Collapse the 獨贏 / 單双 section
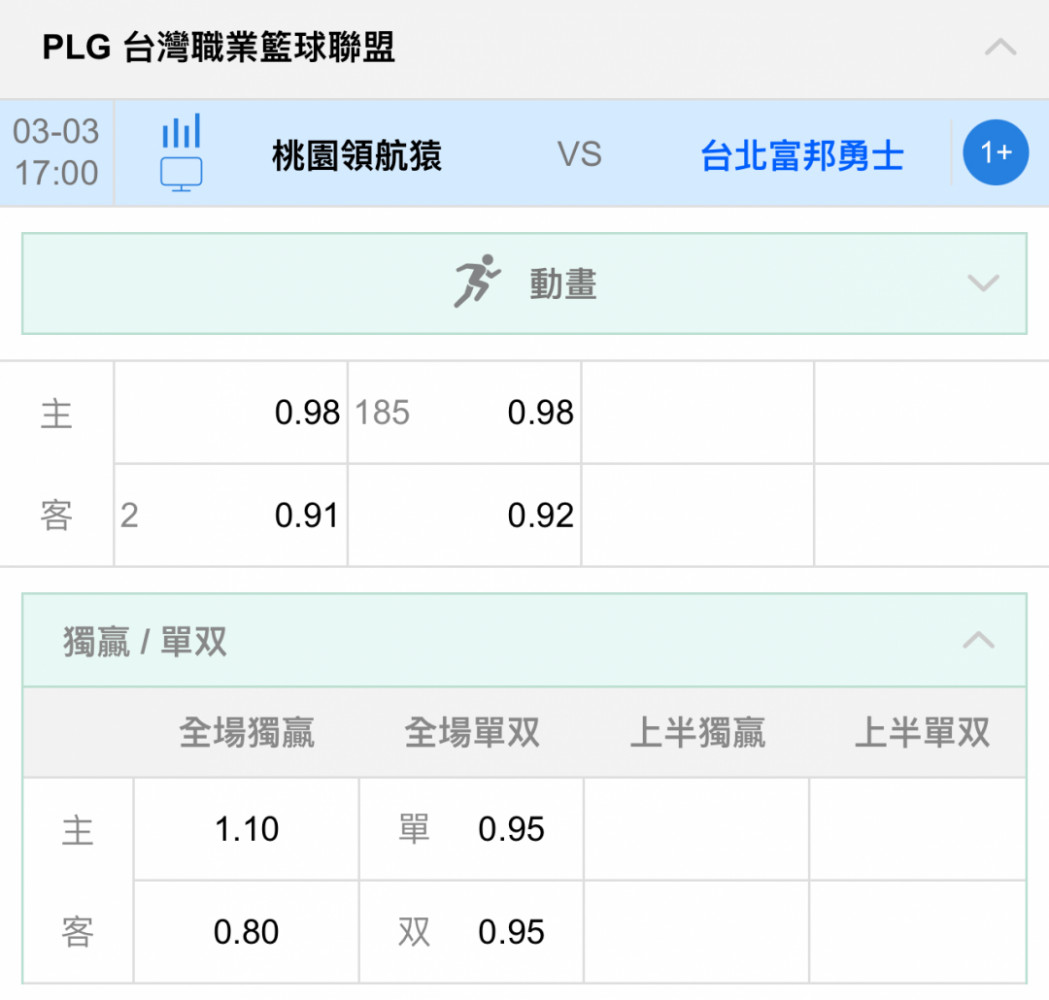1049x1000 pixels. pos(978,640)
